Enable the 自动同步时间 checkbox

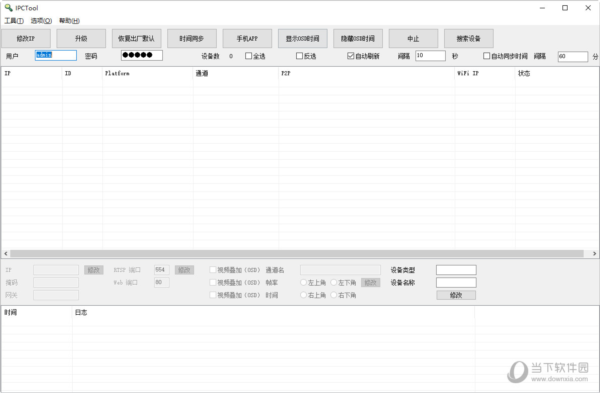click(x=486, y=56)
